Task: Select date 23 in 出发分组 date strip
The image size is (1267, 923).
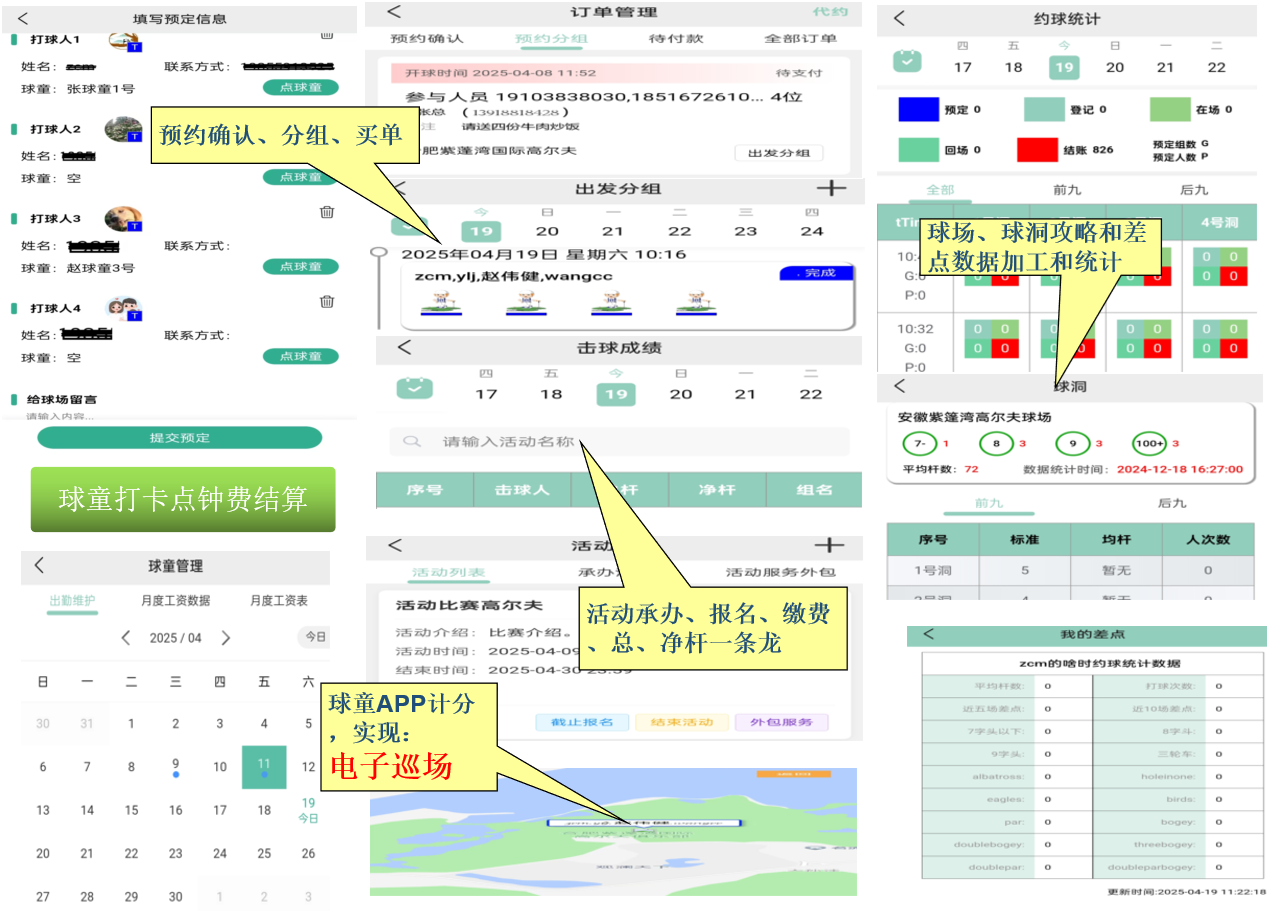Action: [x=746, y=230]
